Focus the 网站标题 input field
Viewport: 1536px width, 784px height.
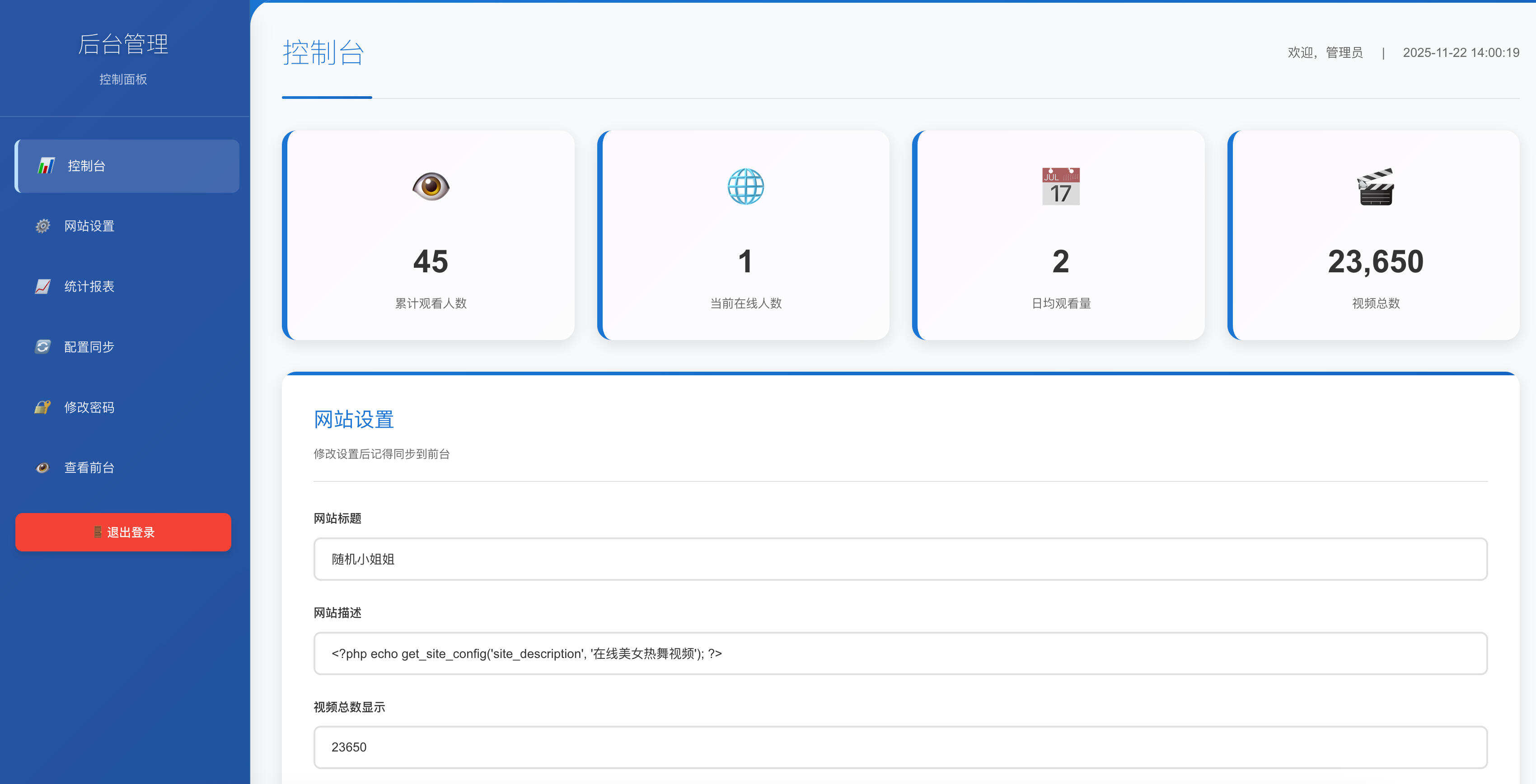(900, 559)
